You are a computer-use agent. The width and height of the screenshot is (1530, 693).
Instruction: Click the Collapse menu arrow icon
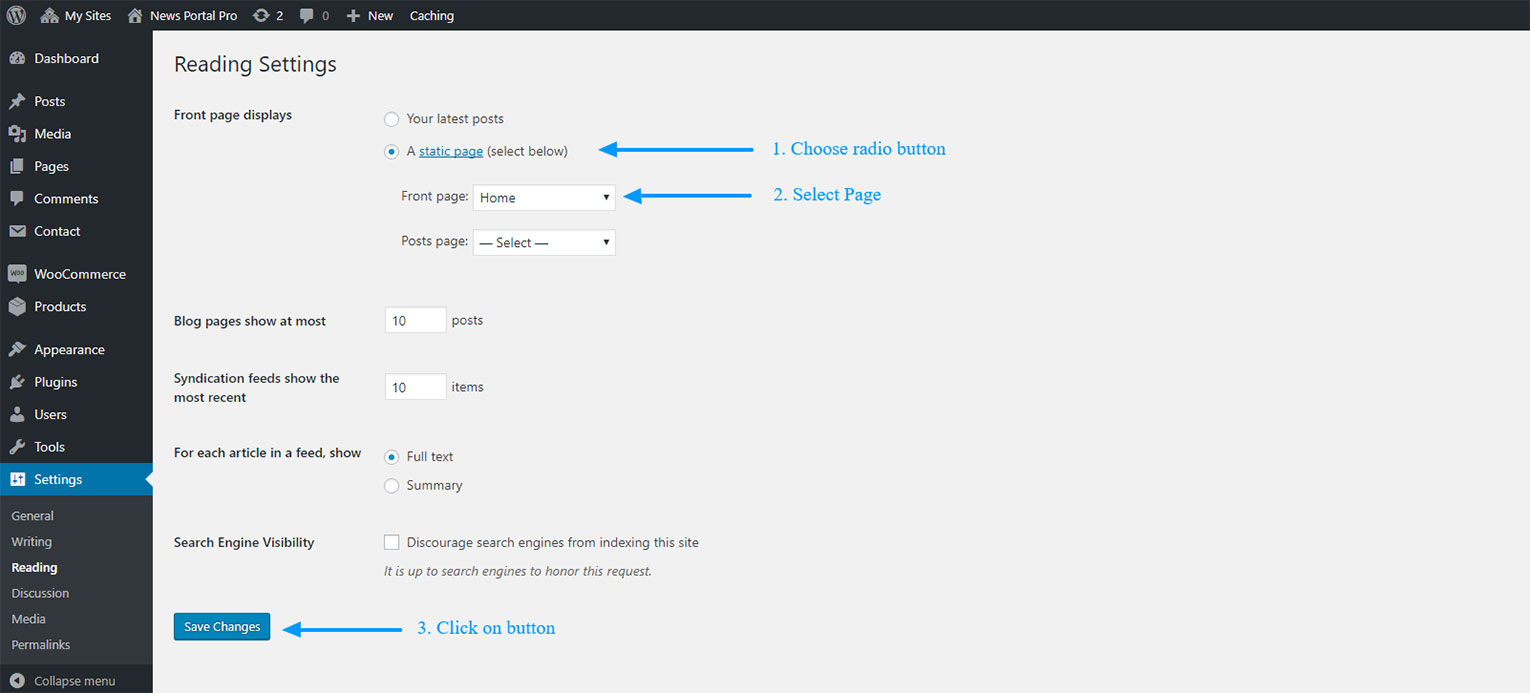point(17,681)
